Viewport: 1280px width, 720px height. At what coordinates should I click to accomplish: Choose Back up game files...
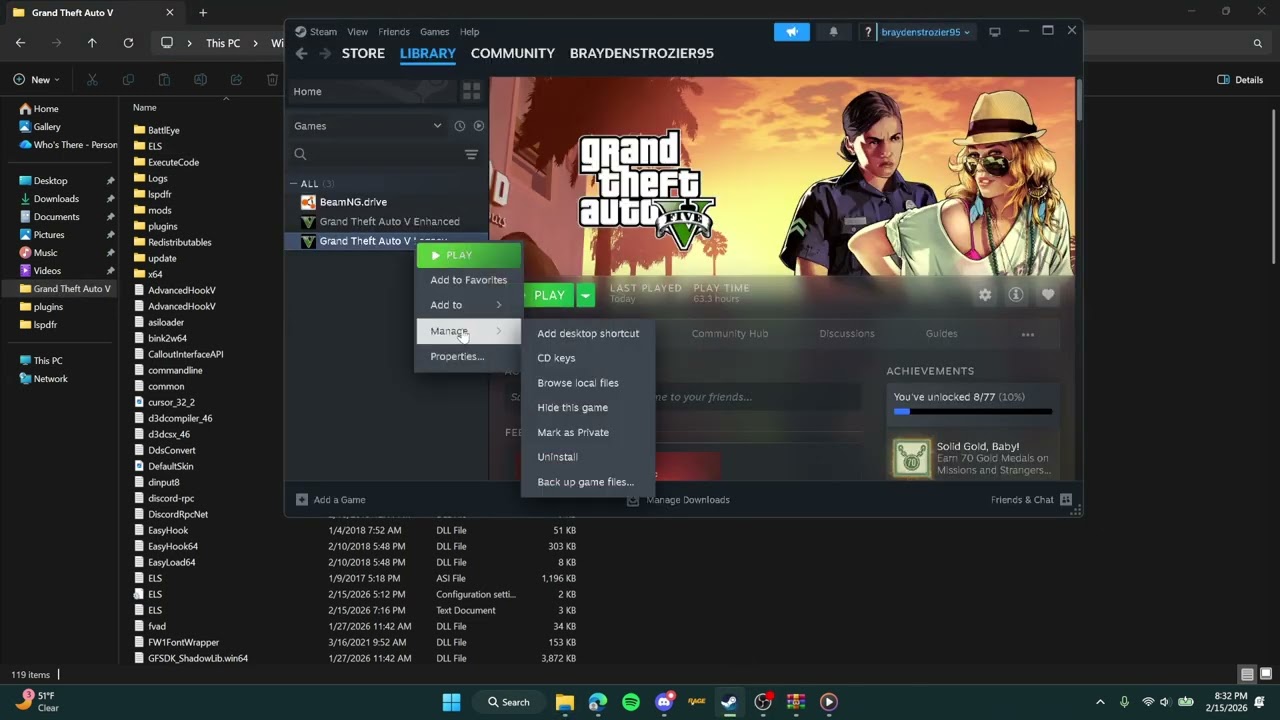(x=588, y=482)
